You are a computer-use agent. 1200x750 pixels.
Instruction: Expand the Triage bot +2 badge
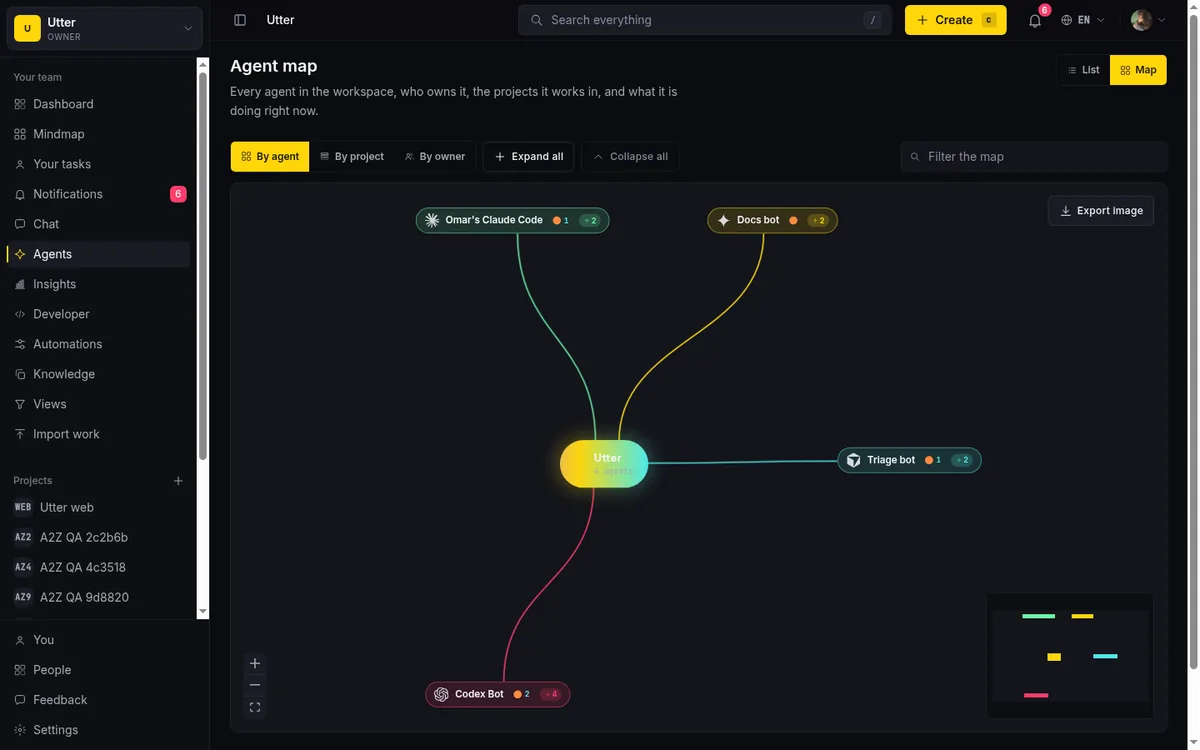(962, 460)
